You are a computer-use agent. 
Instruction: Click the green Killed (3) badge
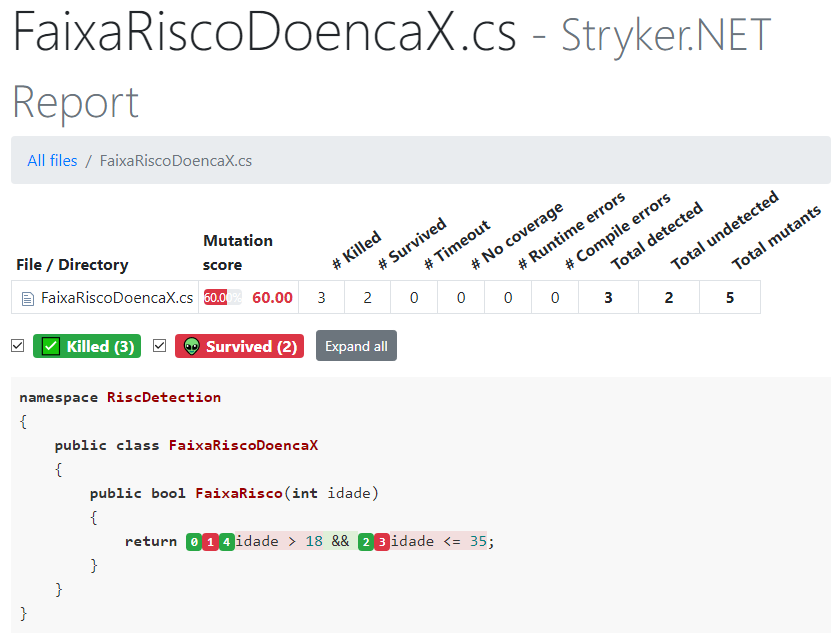[87, 346]
